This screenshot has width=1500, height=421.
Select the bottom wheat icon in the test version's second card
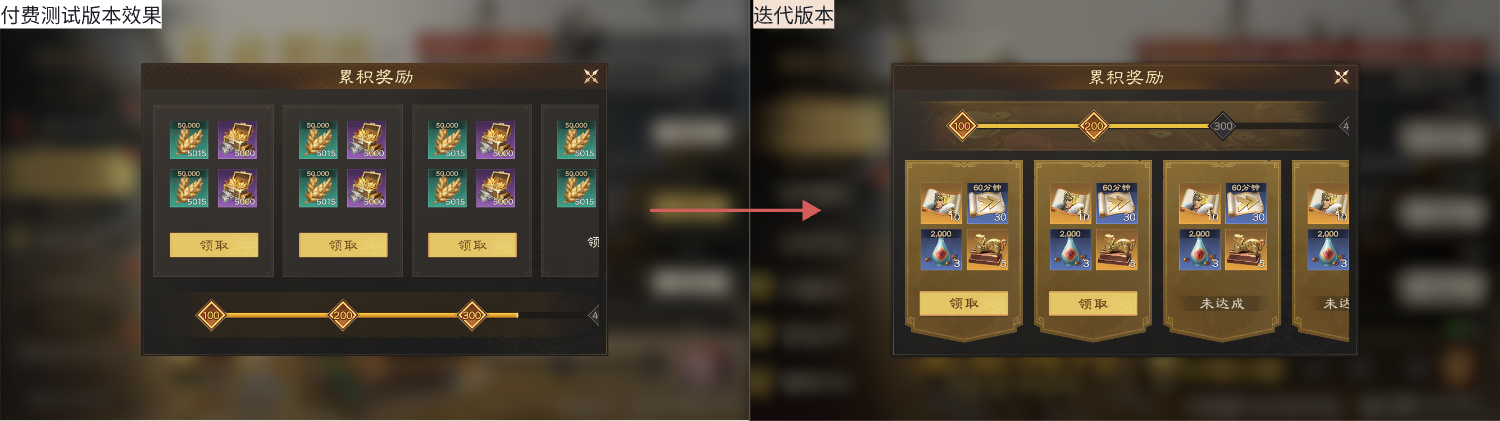(x=318, y=188)
